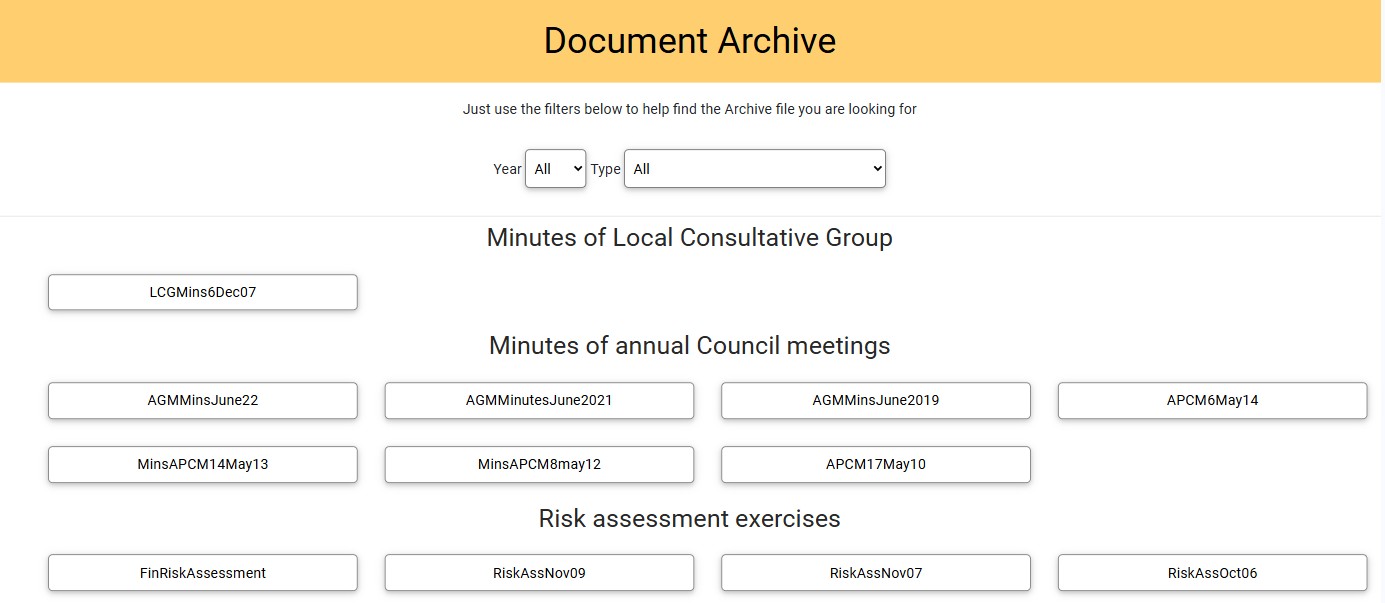Click the Risk assessment exercises heading

(x=690, y=518)
